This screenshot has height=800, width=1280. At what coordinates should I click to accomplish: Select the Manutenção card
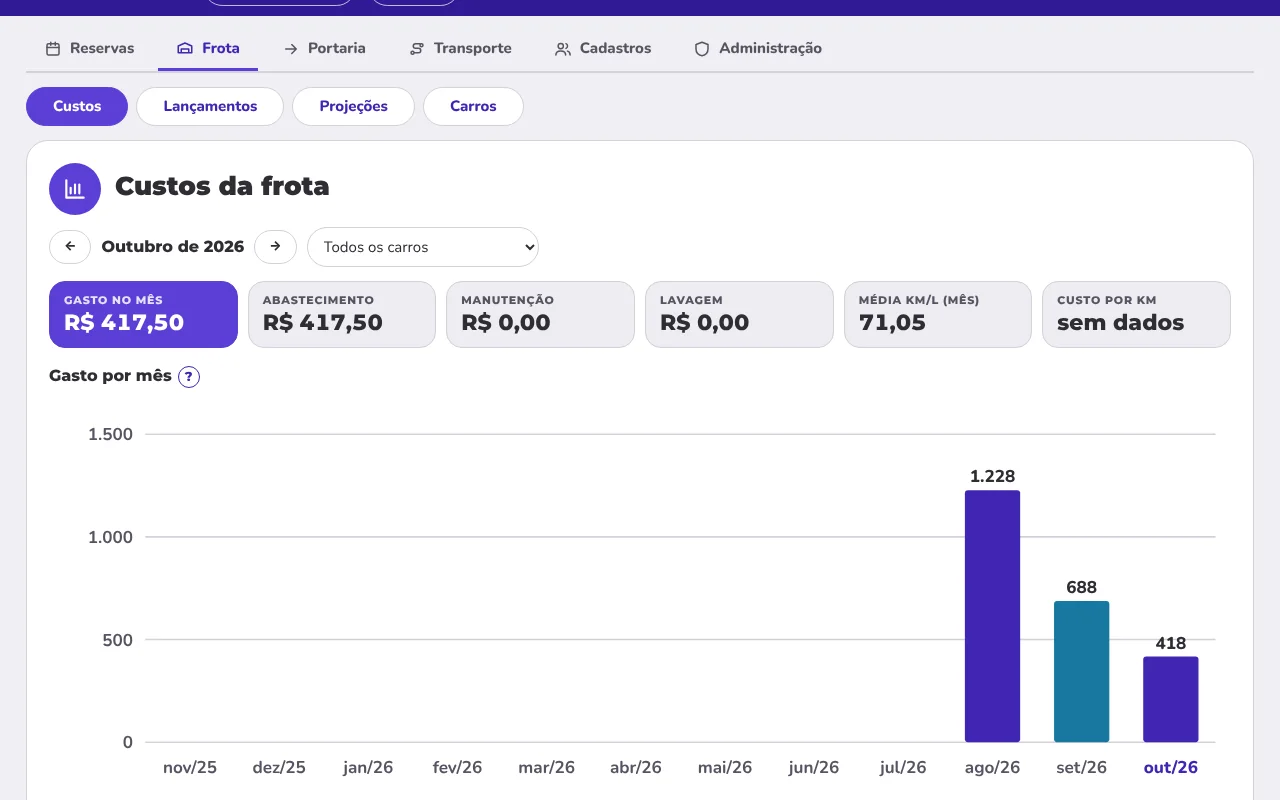click(x=540, y=314)
